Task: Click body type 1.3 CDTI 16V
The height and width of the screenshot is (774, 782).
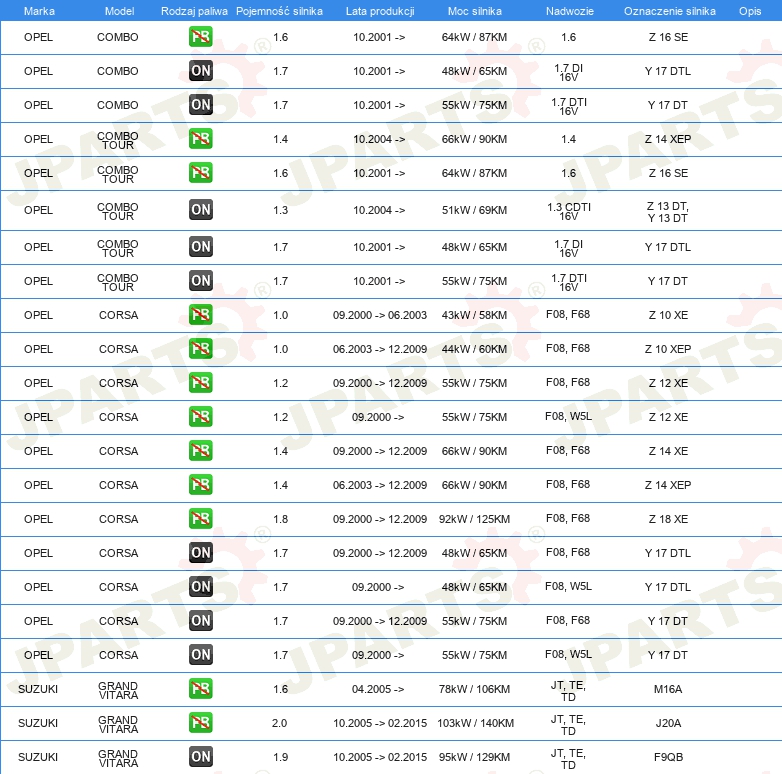Action: click(x=569, y=211)
